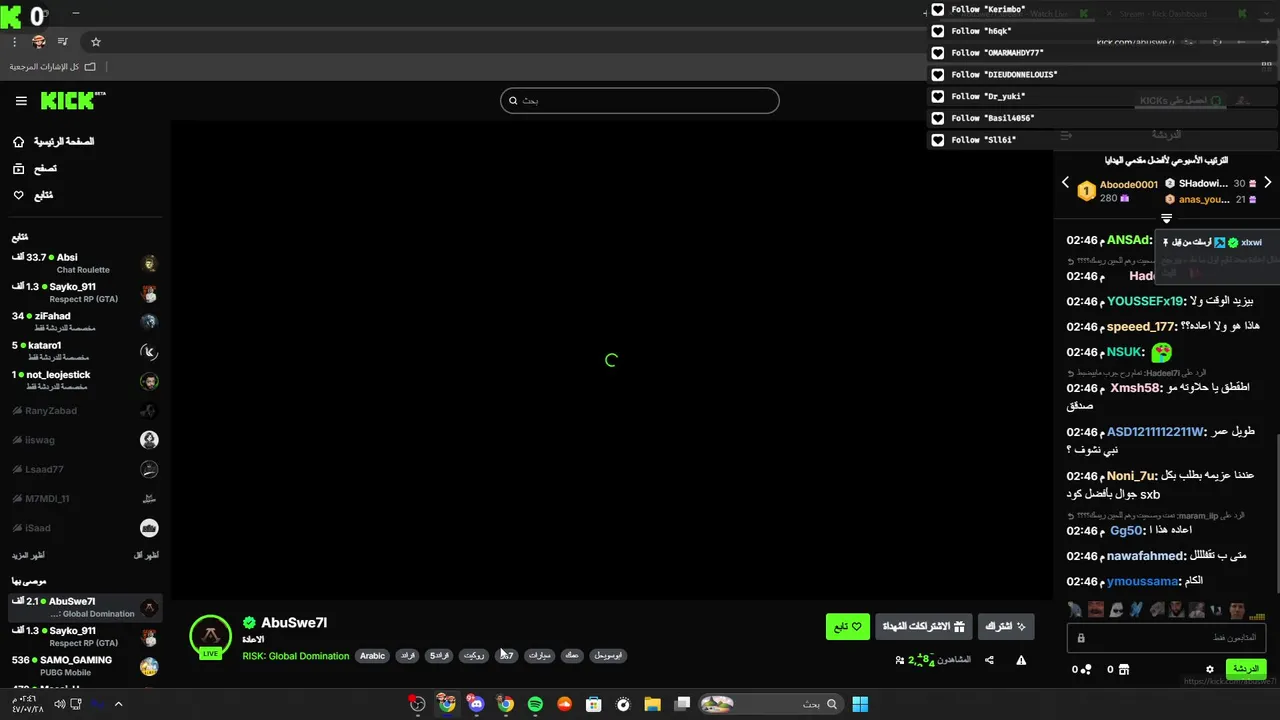Click chat username speeed_177
Image resolution: width=1280 pixels, height=720 pixels.
click(x=1141, y=327)
